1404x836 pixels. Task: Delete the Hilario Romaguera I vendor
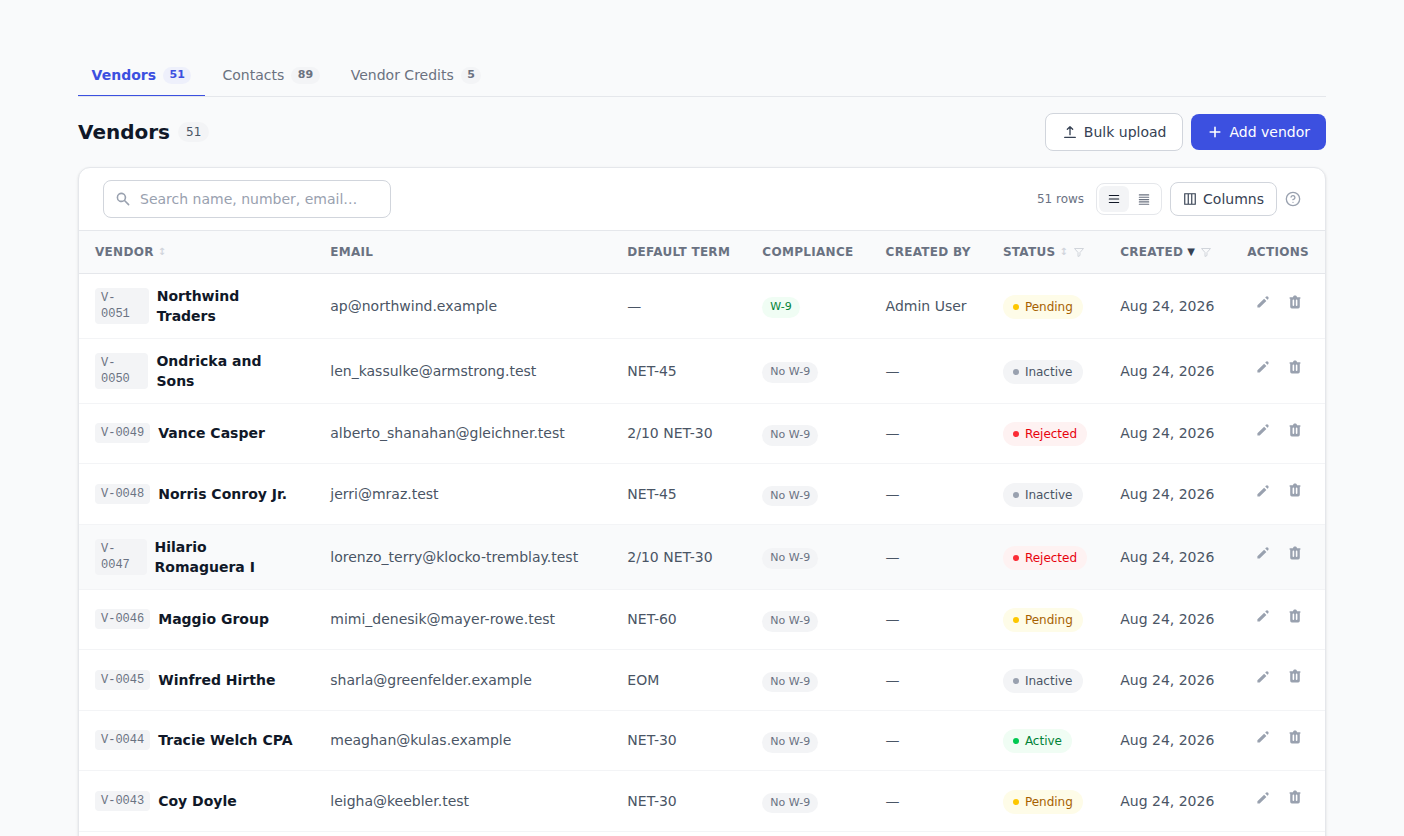pos(1295,553)
